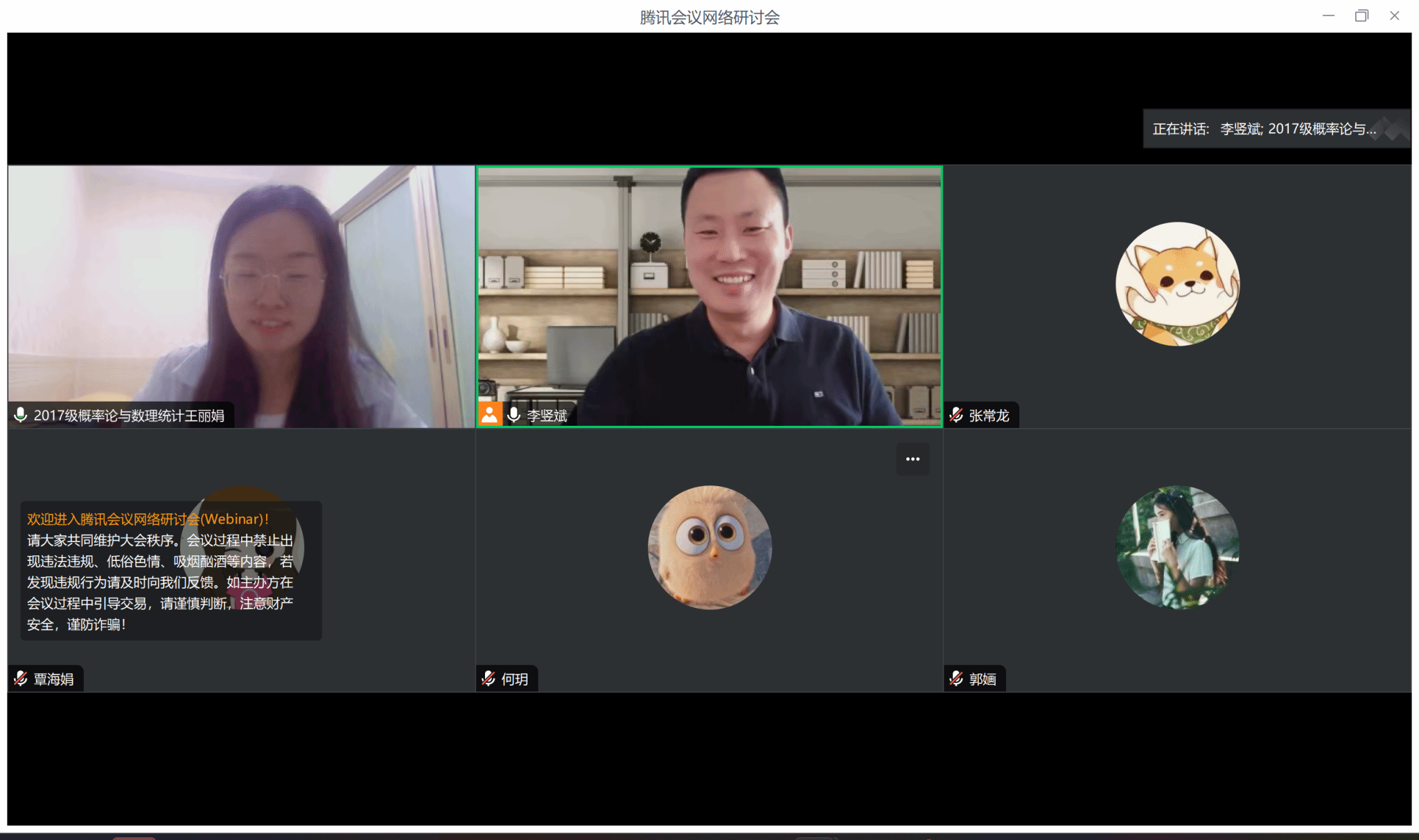Click microphone icon next to 李竖斌's name

[x=513, y=415]
